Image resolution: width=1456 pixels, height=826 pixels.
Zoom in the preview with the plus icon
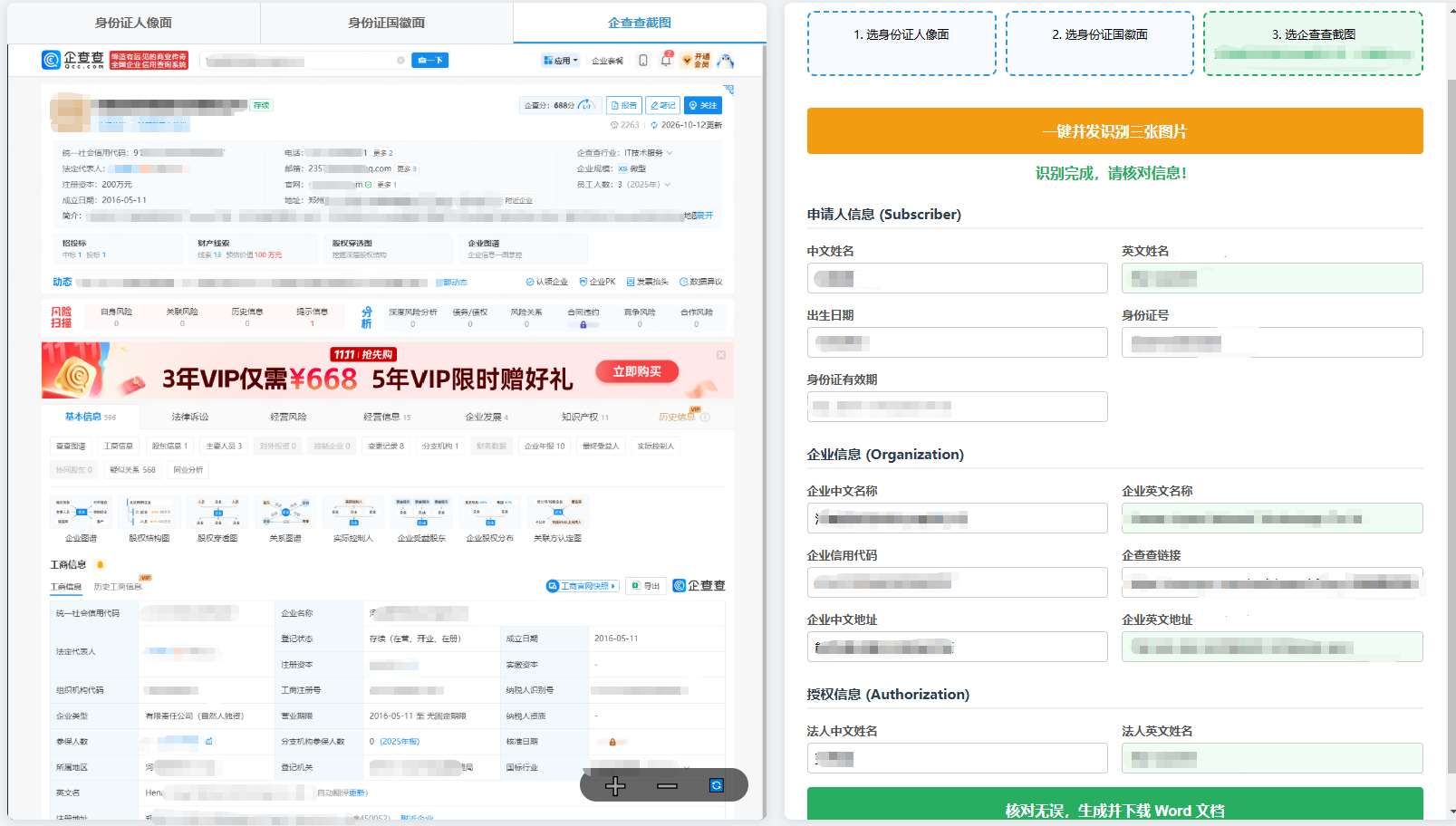pyautogui.click(x=615, y=785)
